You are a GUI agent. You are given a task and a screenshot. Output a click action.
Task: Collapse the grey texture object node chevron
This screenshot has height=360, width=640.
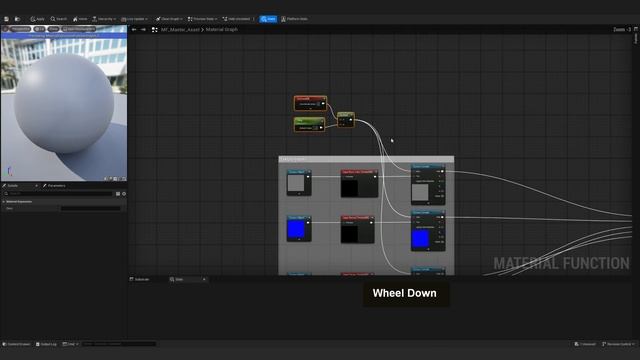coord(299,194)
